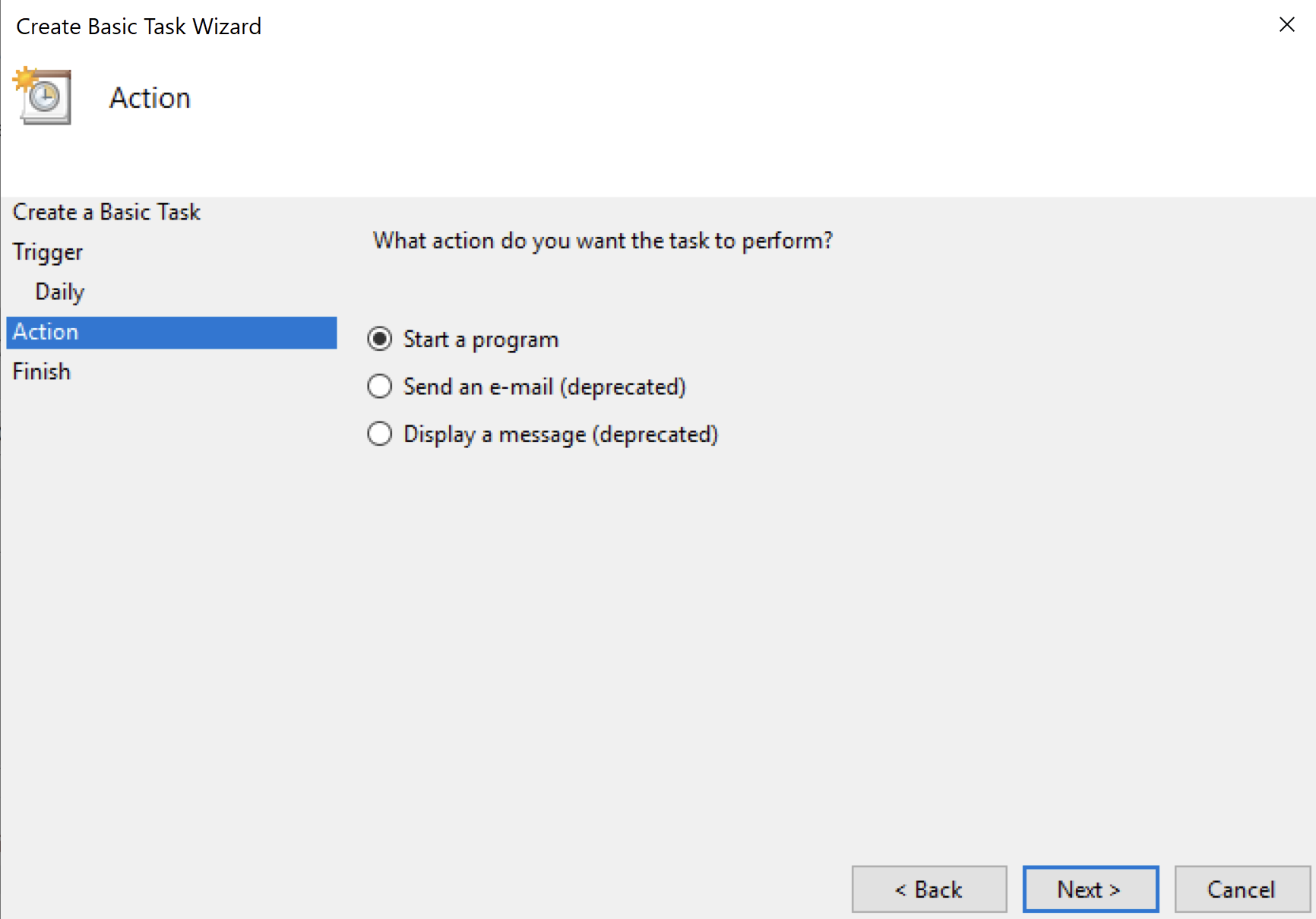The height and width of the screenshot is (919, 1316).
Task: Click the task scheduler clock icon
Action: pos(43,96)
